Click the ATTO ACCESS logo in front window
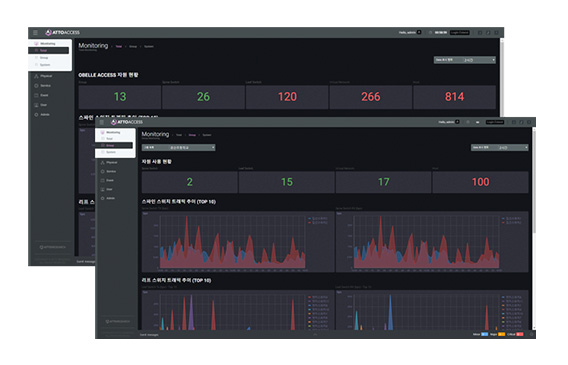The width and height of the screenshot is (568, 365). (x=127, y=122)
